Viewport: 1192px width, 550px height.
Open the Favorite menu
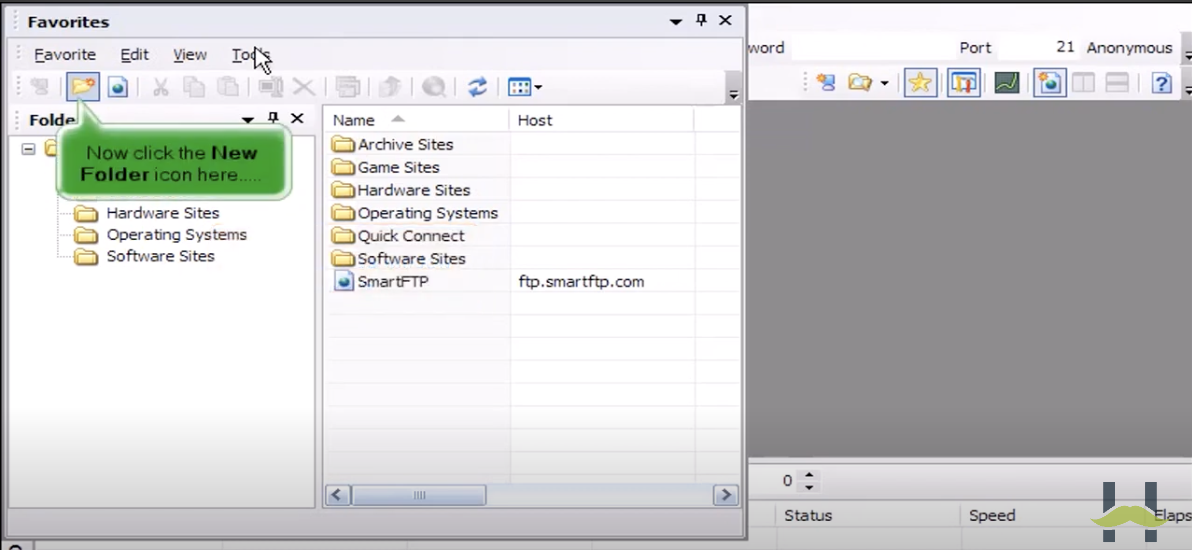[65, 55]
